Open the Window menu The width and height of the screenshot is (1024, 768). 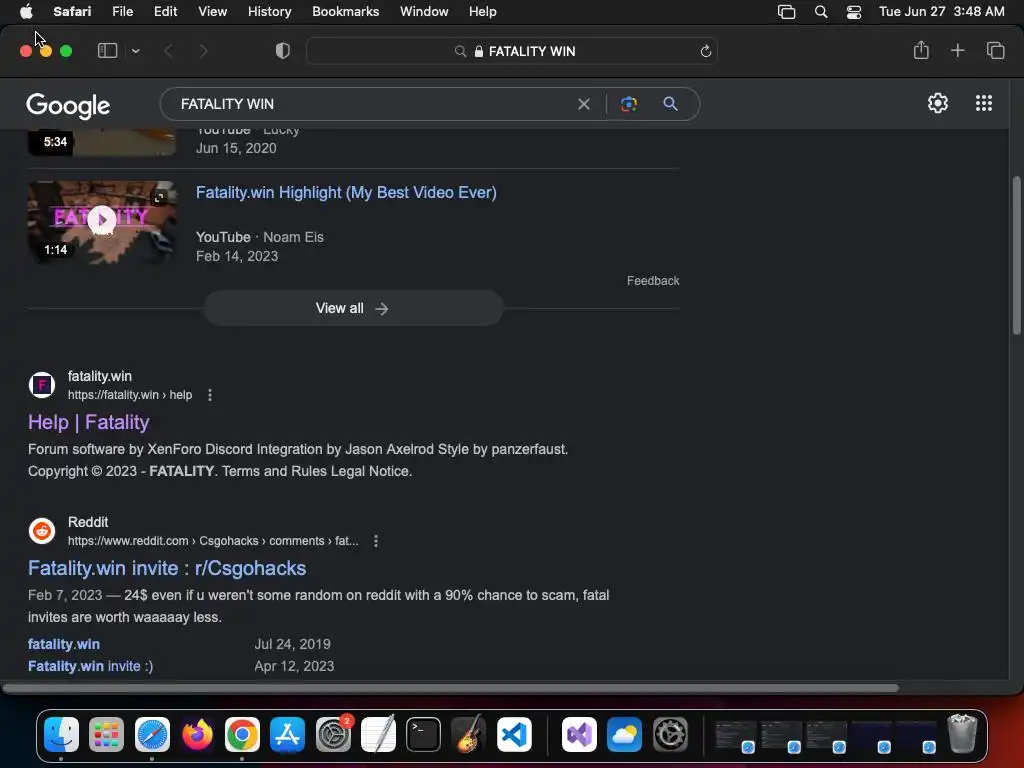pos(424,11)
